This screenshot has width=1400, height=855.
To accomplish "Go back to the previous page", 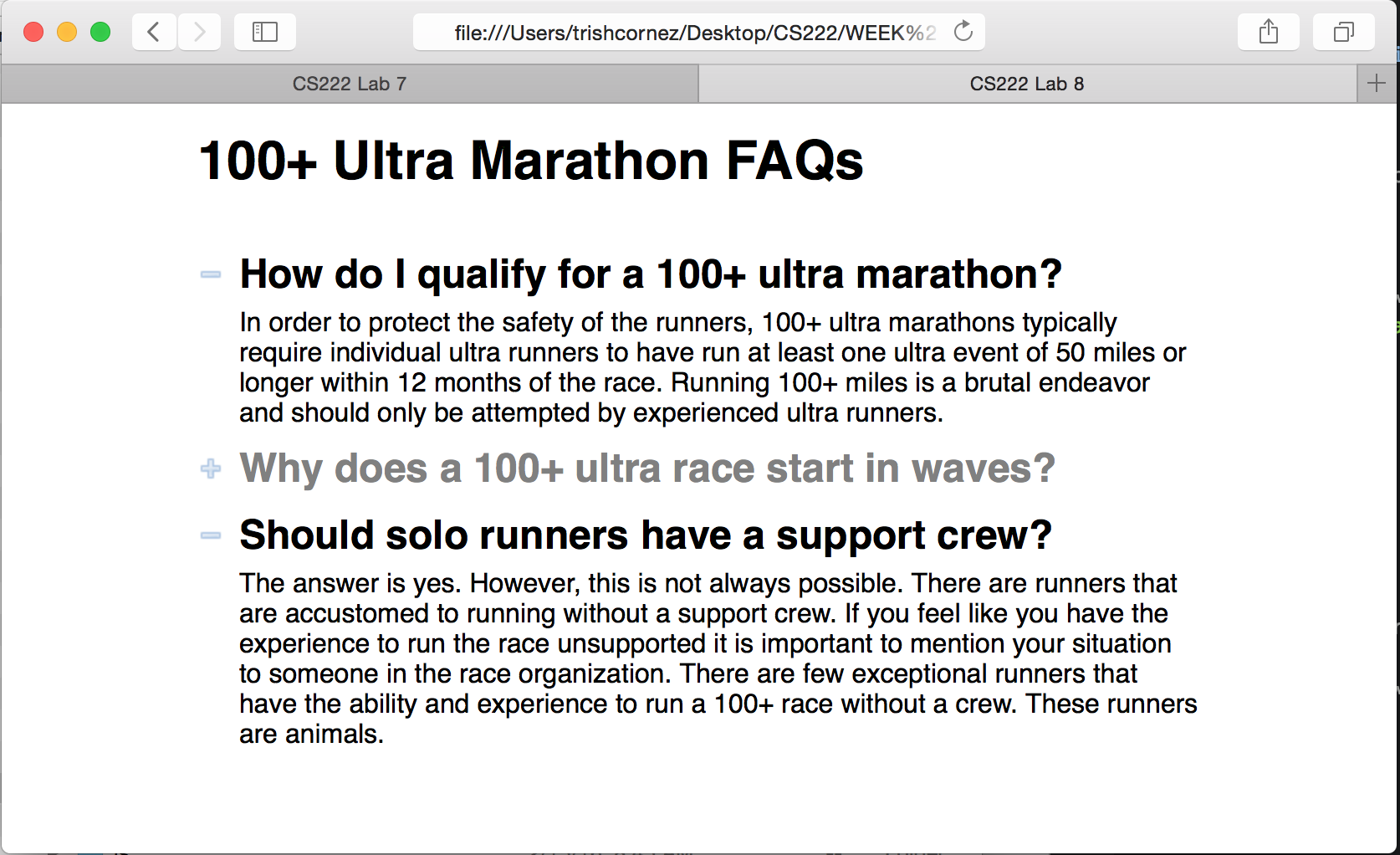I will (154, 33).
